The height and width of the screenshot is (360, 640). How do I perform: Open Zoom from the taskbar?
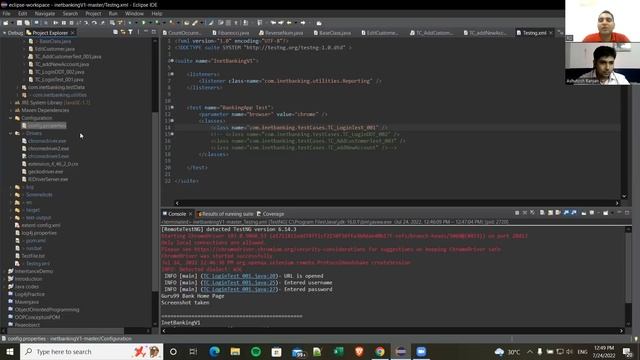pos(421,351)
